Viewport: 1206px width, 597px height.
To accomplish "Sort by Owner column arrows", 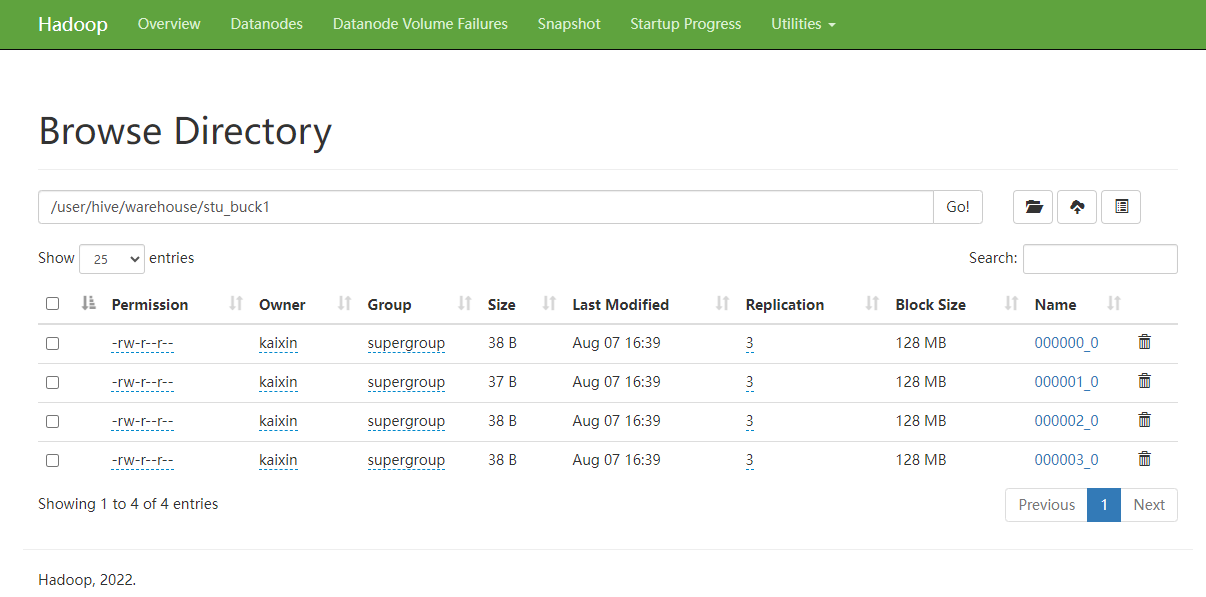I will [x=344, y=304].
